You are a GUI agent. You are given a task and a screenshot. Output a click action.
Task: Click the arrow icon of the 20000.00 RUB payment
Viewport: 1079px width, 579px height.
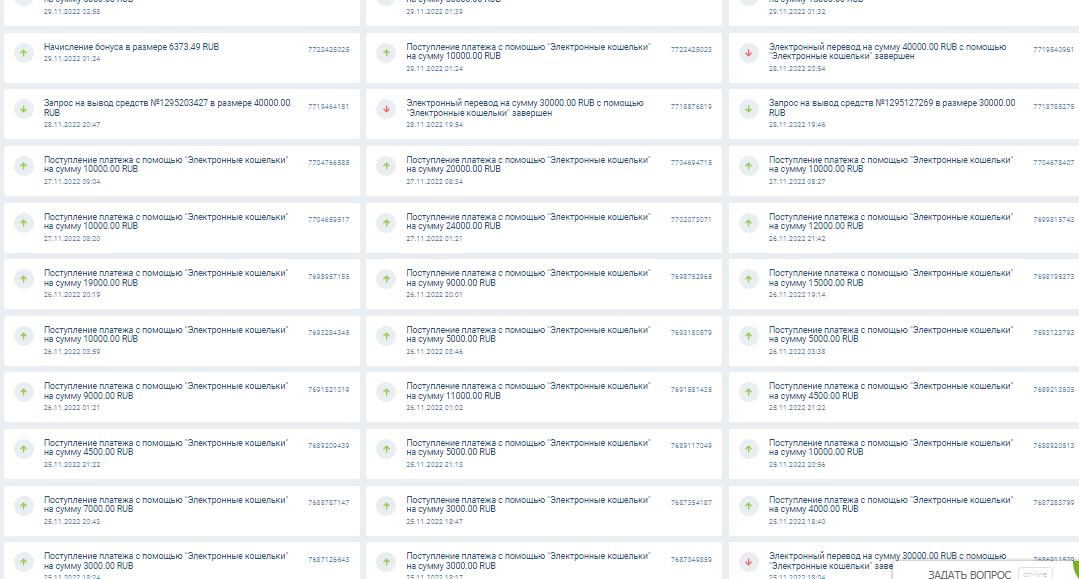click(387, 166)
